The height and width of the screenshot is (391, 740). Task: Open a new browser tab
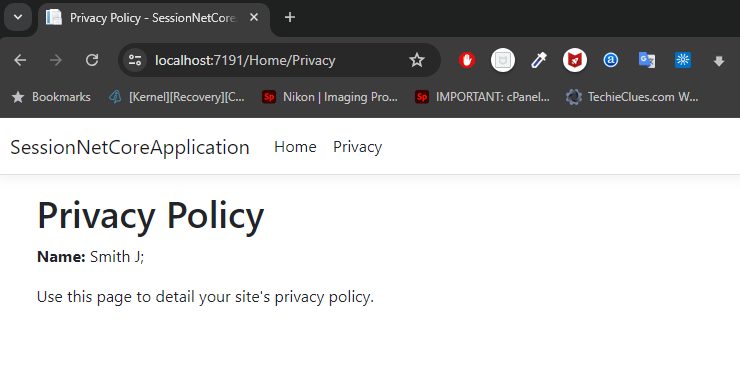(x=290, y=17)
